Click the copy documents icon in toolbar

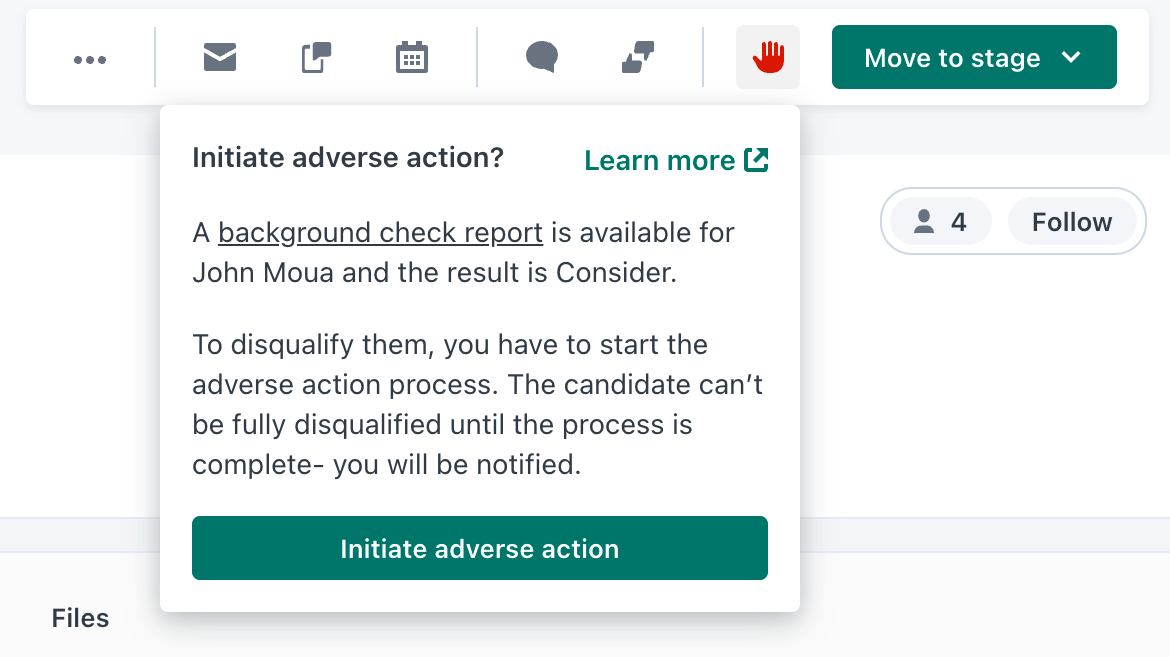click(316, 58)
